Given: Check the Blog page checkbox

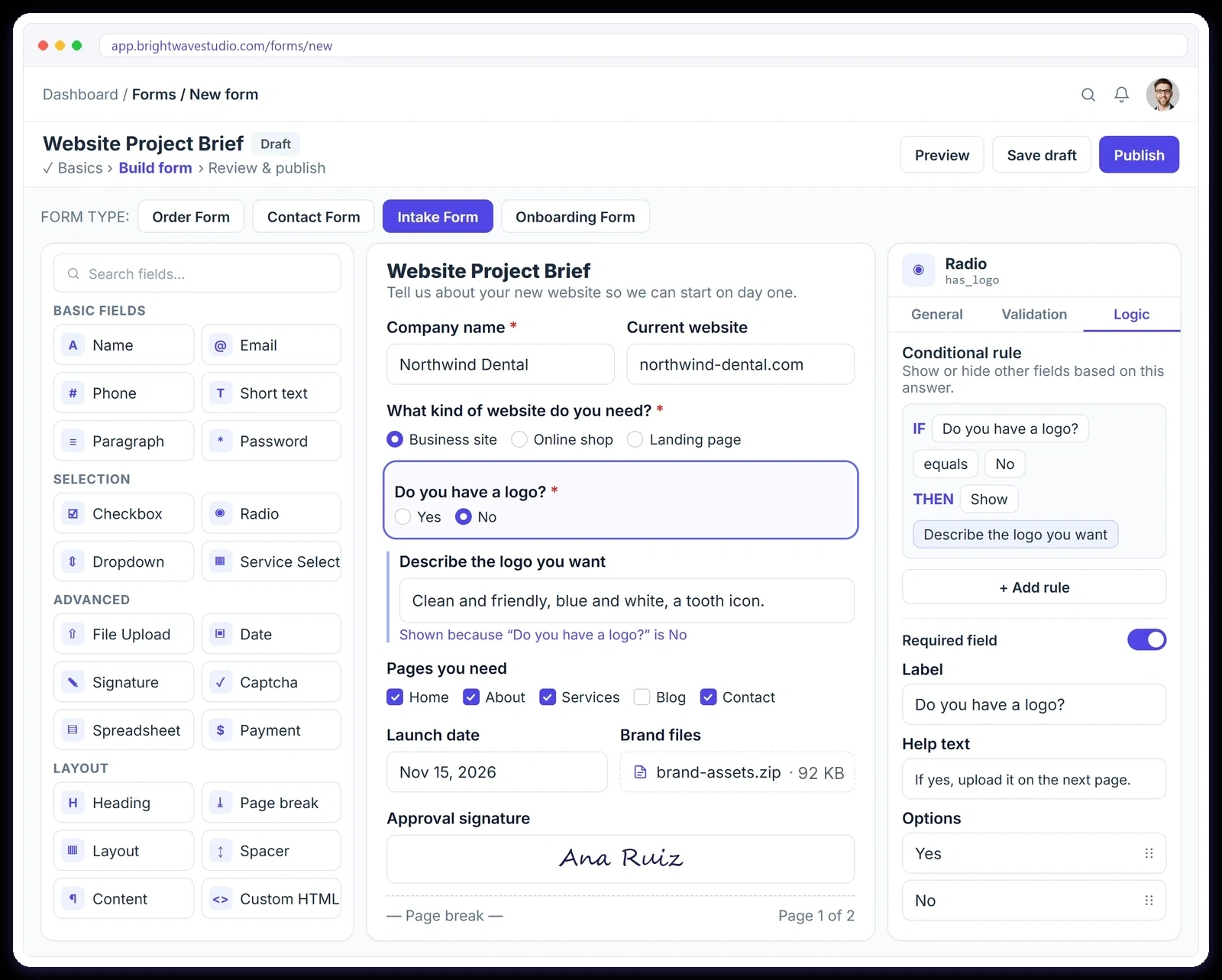Looking at the screenshot, I should pos(642,697).
